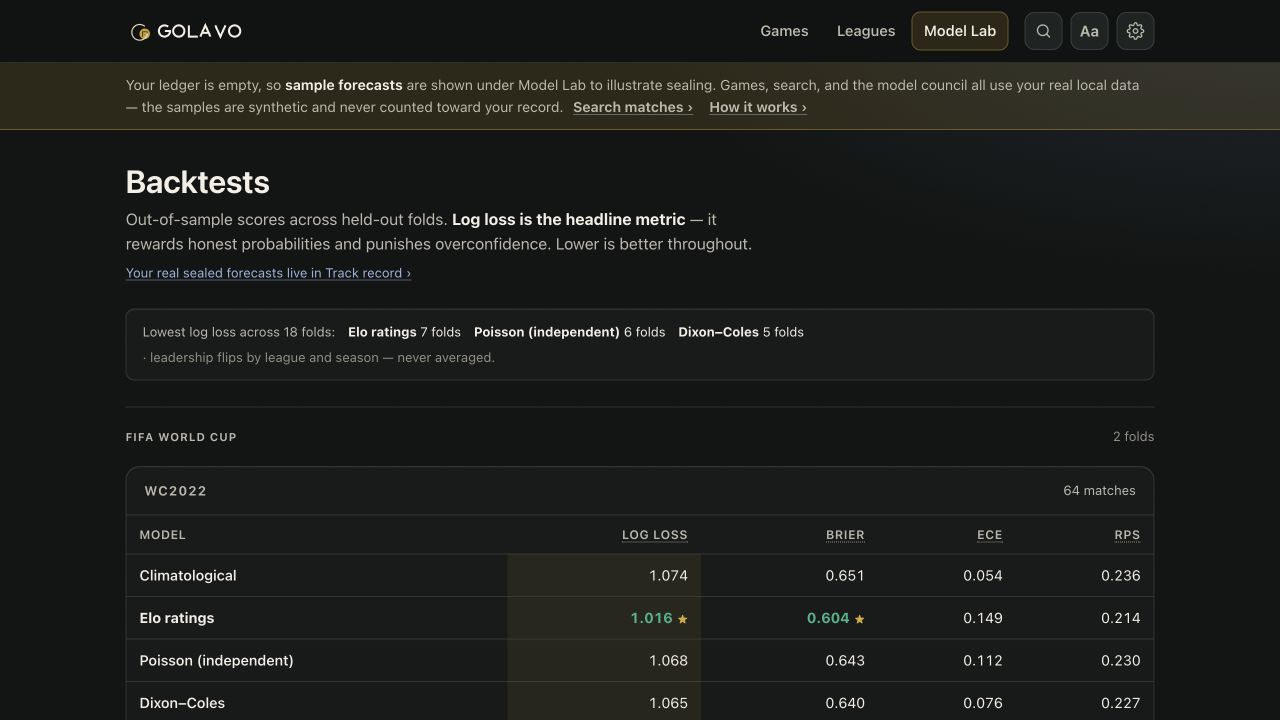
Task: Click Climatological log loss value 1.074
Action: (x=668, y=576)
